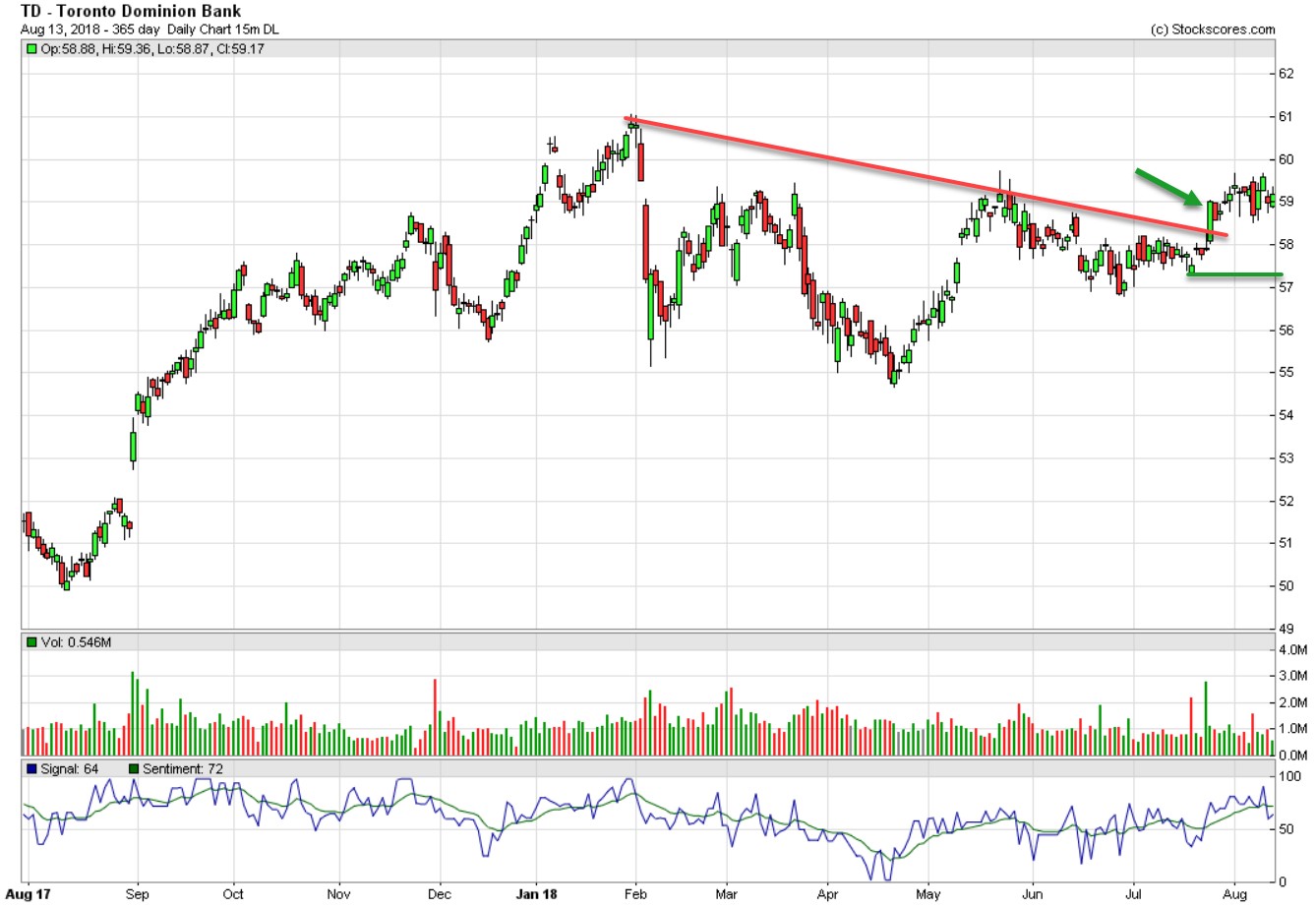Click the dark green Sentiment legend square
Viewport: 1316px width, 908px height.
click(134, 768)
